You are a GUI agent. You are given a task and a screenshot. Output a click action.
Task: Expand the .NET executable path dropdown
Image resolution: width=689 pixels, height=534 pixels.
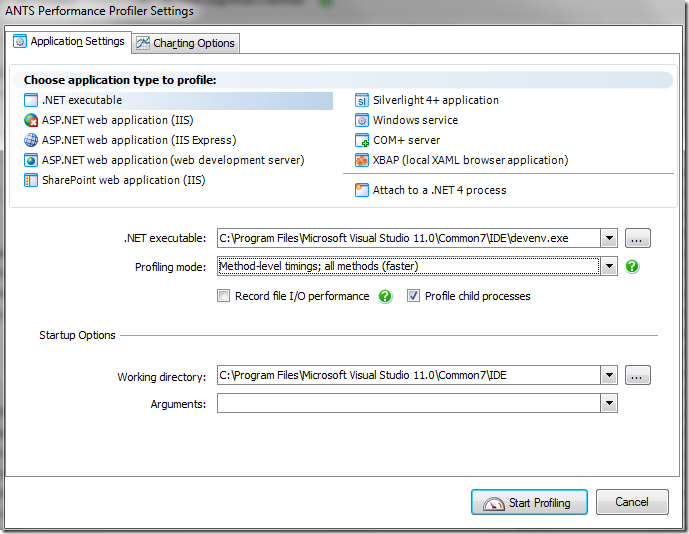coord(609,239)
